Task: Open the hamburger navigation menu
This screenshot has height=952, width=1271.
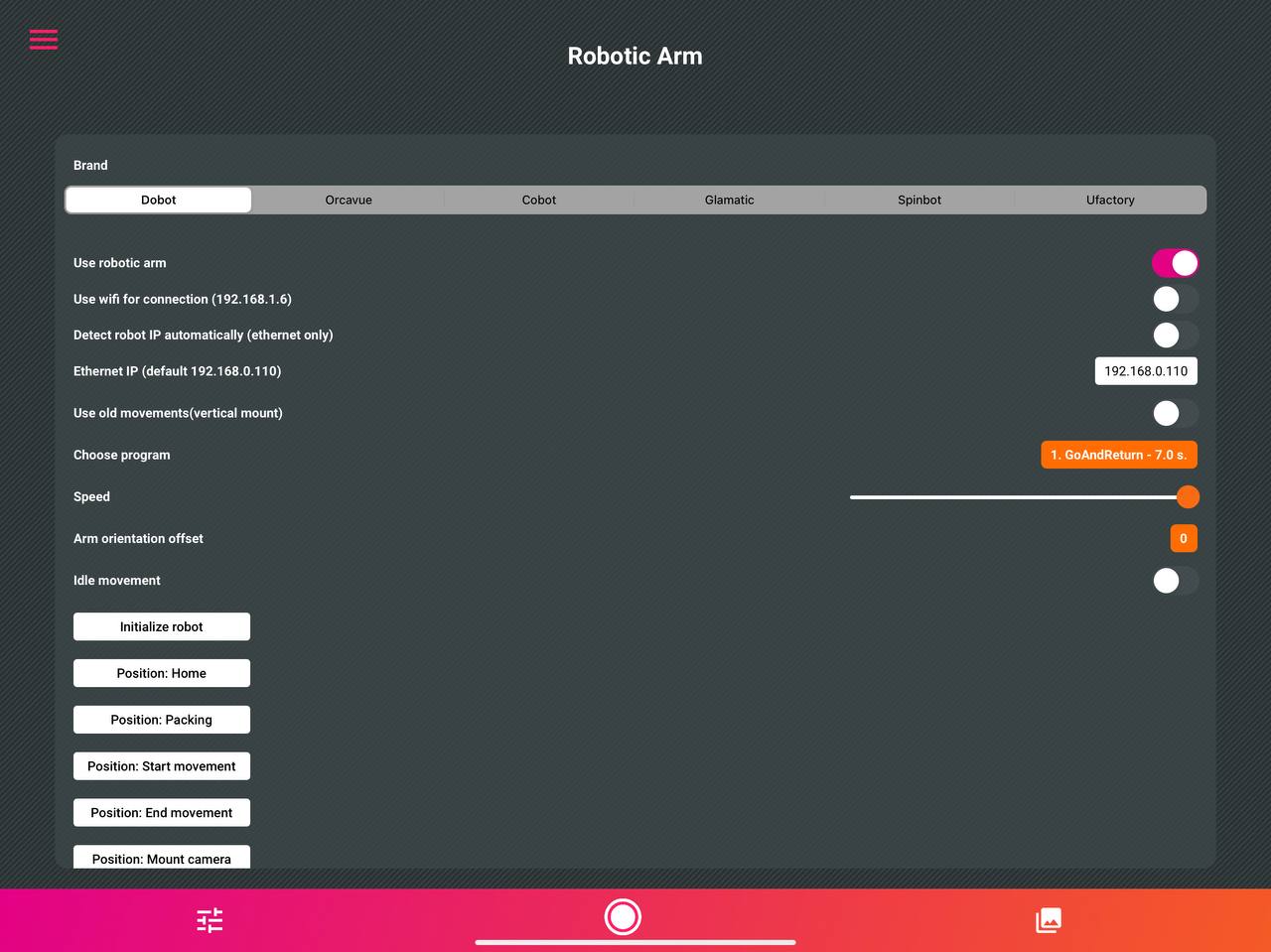Action: pyautogui.click(x=43, y=39)
